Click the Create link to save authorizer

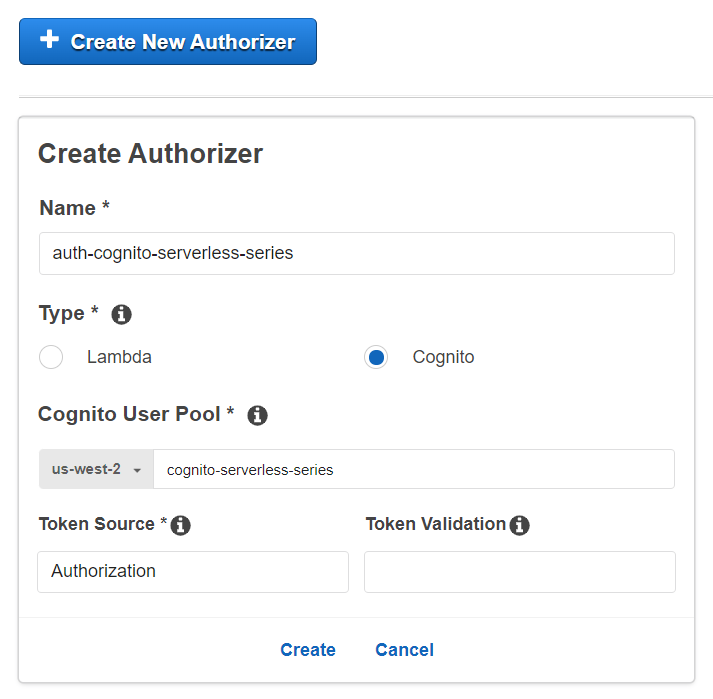(x=308, y=650)
